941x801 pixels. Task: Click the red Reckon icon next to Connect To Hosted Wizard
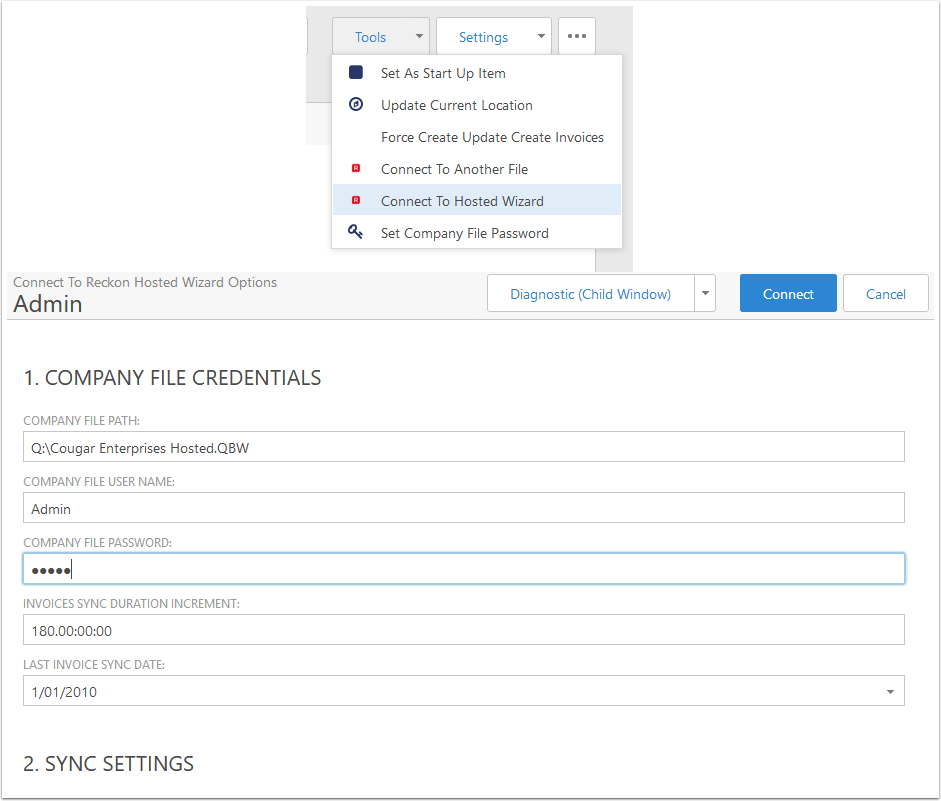click(x=356, y=200)
